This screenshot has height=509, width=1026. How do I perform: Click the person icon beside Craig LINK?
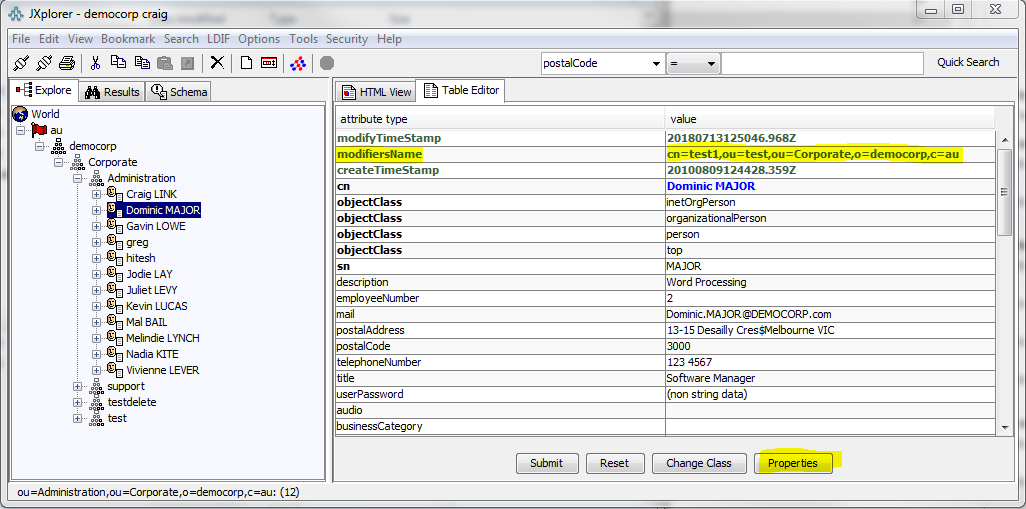115,194
